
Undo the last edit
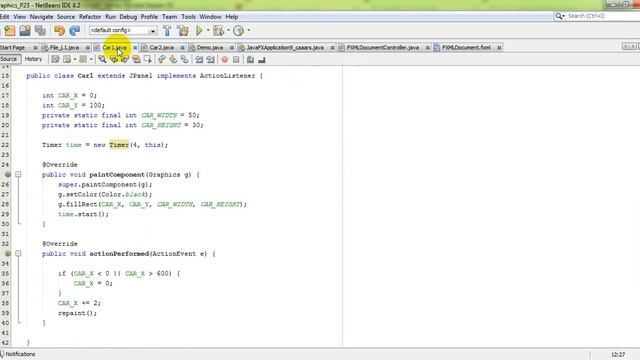60,31
